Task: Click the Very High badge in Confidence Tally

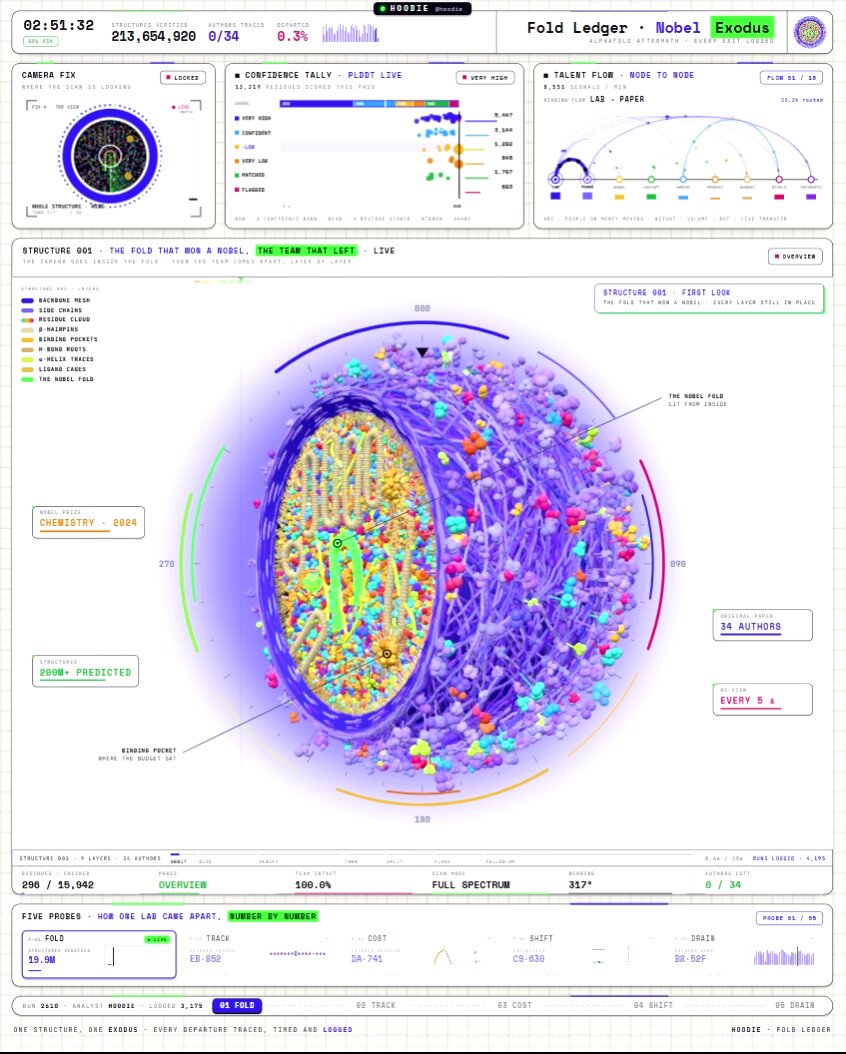Action: point(485,78)
